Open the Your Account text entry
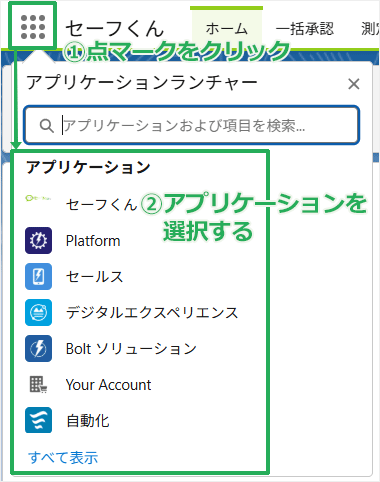The height and width of the screenshot is (482, 380). pos(108,385)
